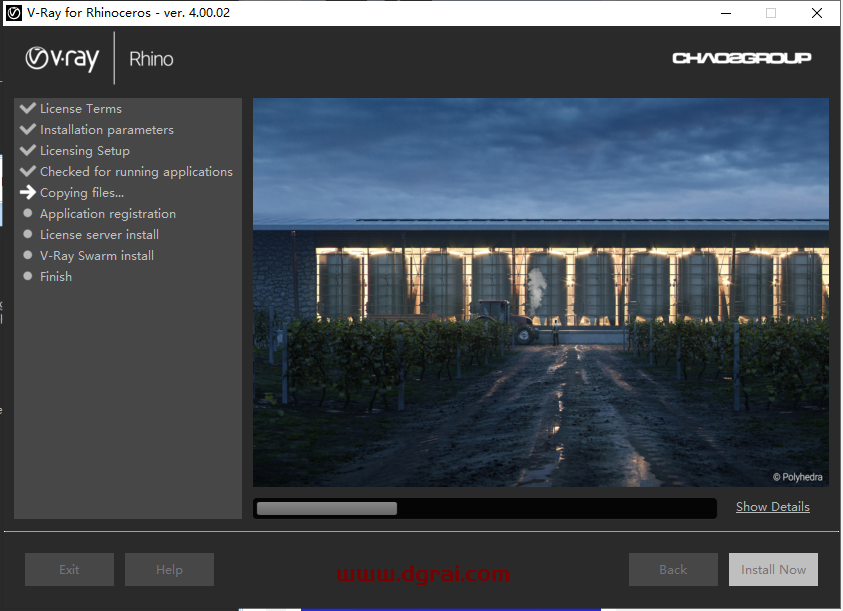The image size is (843, 611).
Task: Click the checkmark beside License Terms
Action: click(x=28, y=108)
